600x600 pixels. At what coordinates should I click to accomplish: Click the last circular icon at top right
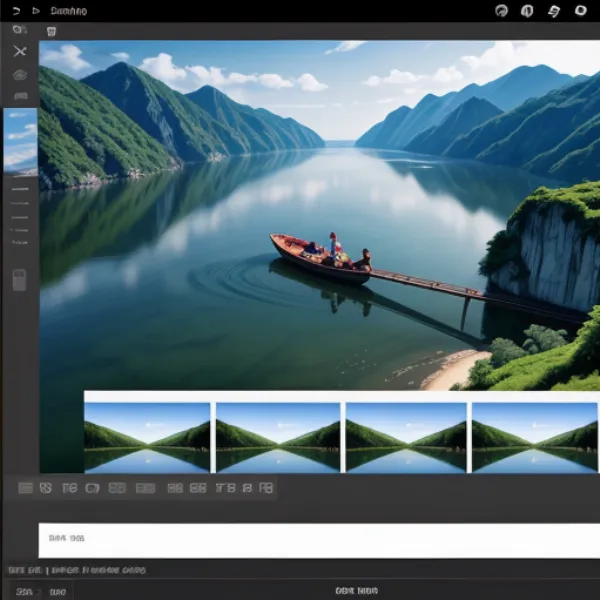click(x=581, y=11)
